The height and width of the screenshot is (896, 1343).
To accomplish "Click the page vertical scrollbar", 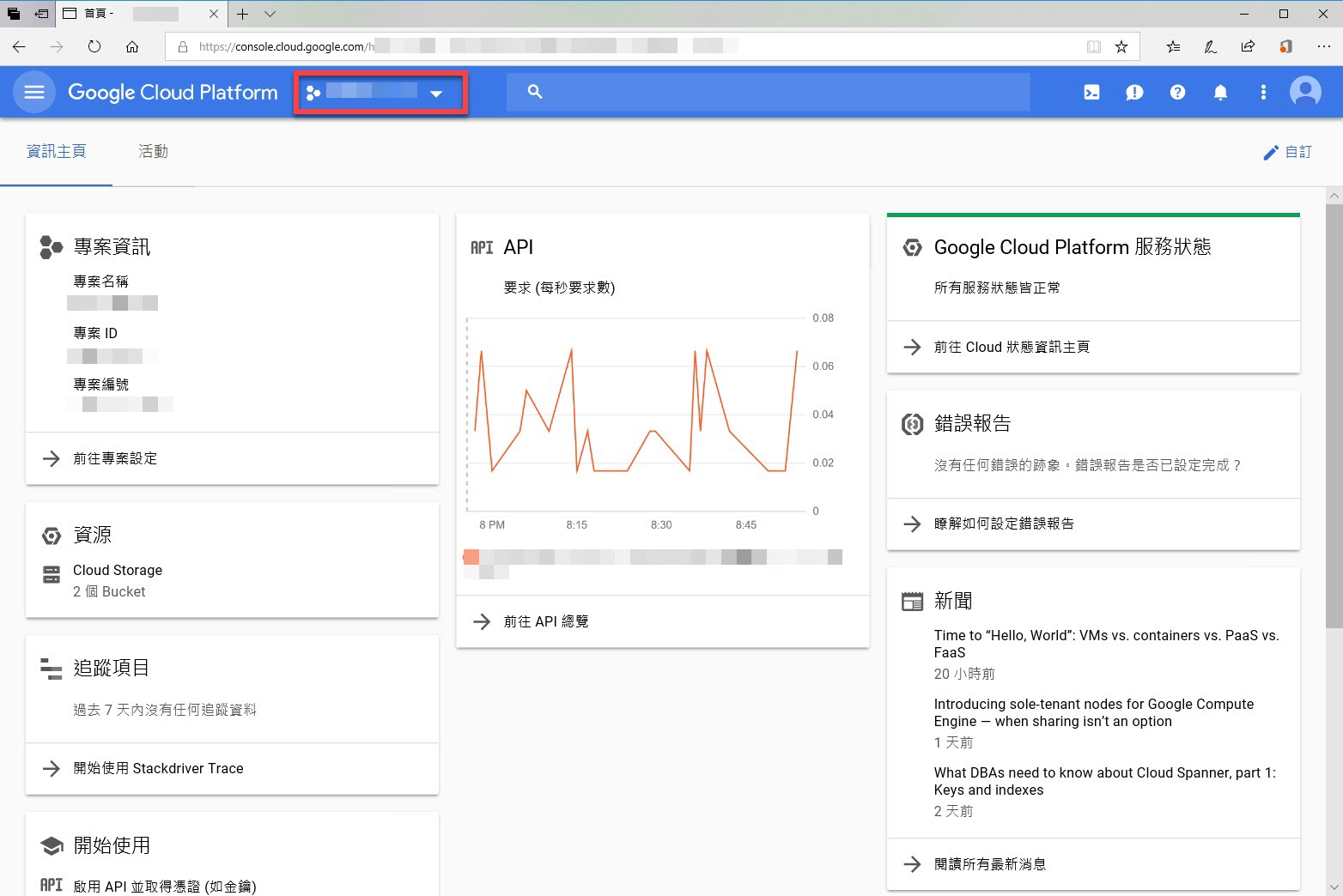I will point(1334,416).
